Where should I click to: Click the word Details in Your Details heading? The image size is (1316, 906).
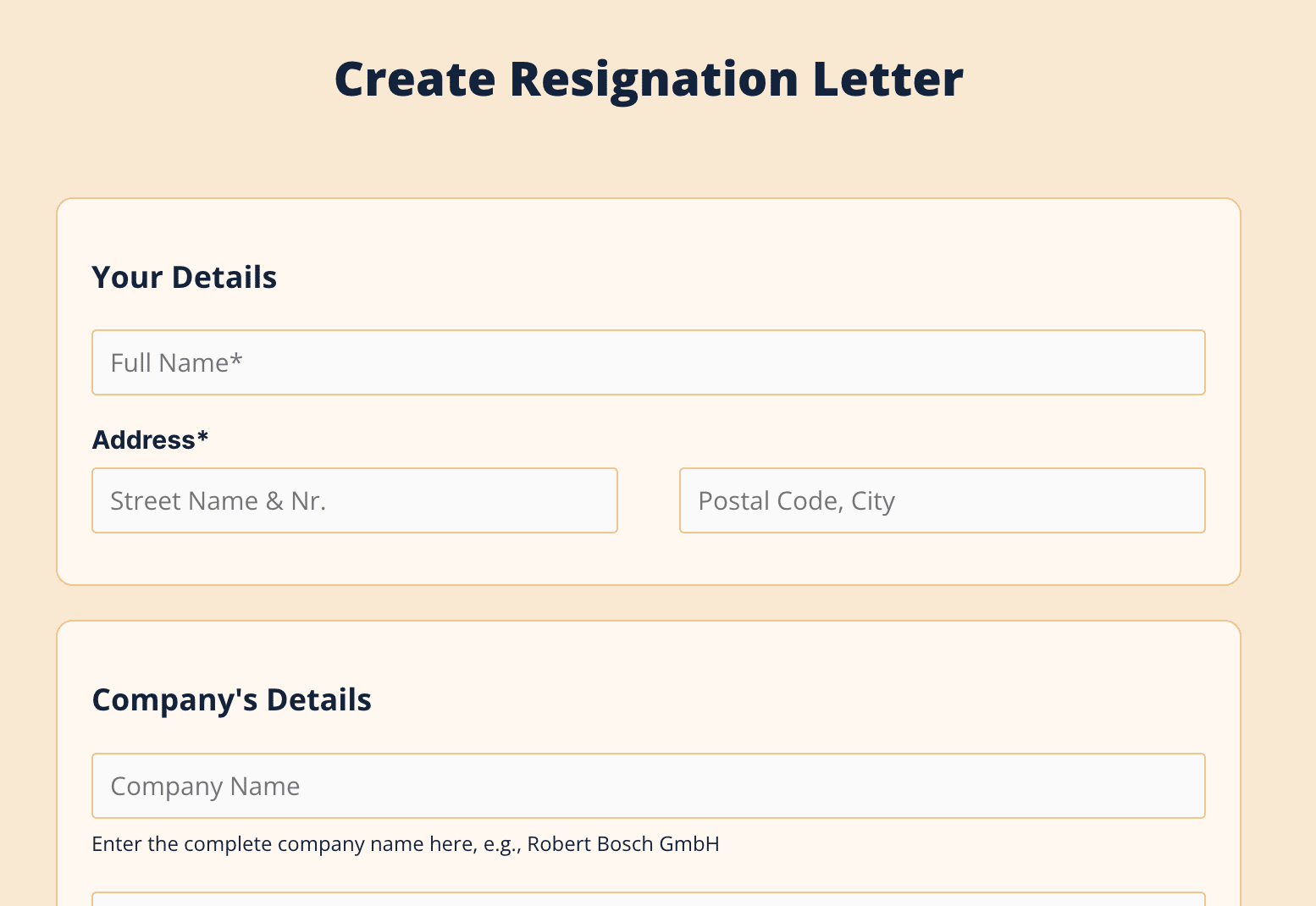click(224, 278)
